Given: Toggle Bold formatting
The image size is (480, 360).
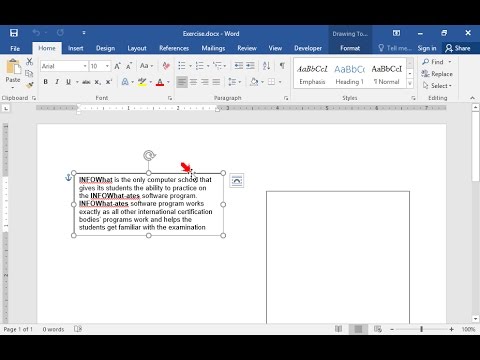Looking at the screenshot, I should pos(46,82).
